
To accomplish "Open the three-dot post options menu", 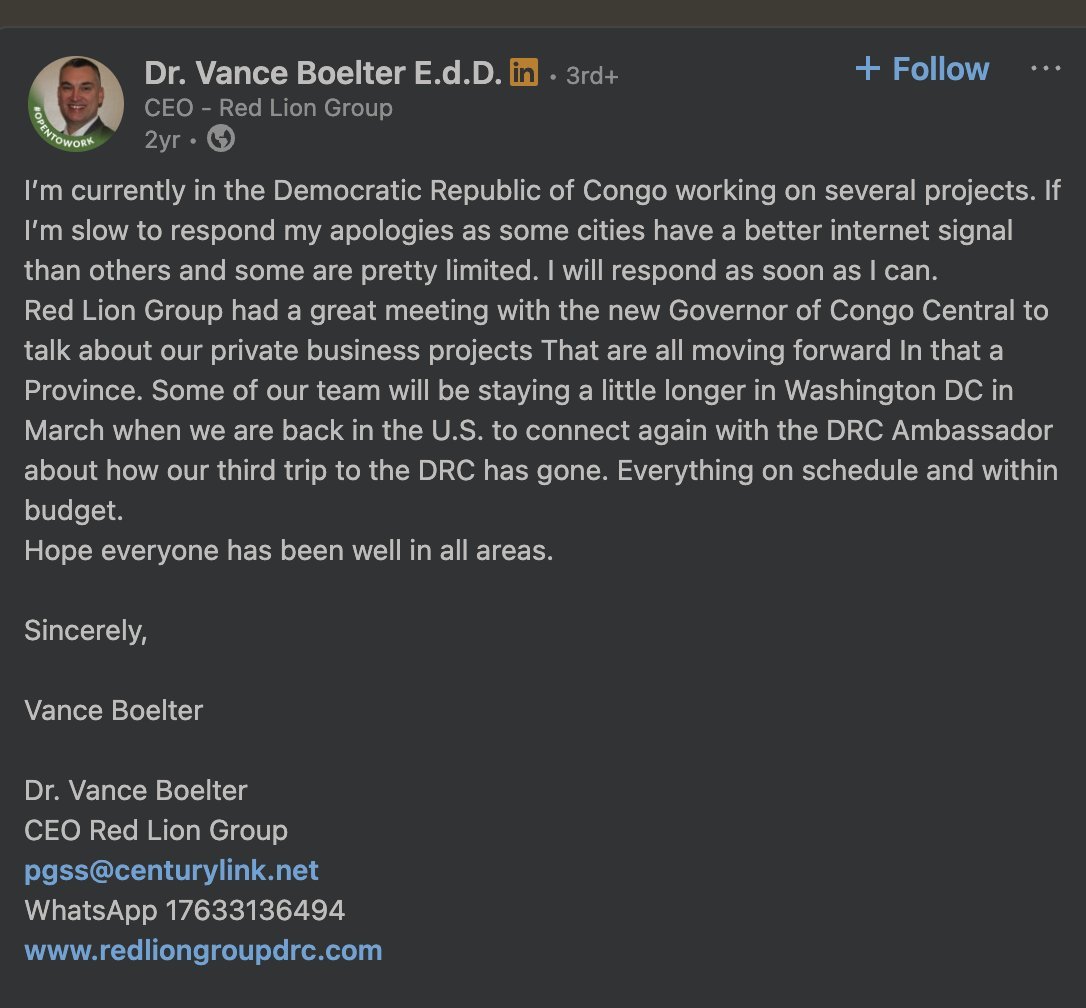I will tap(1045, 69).
